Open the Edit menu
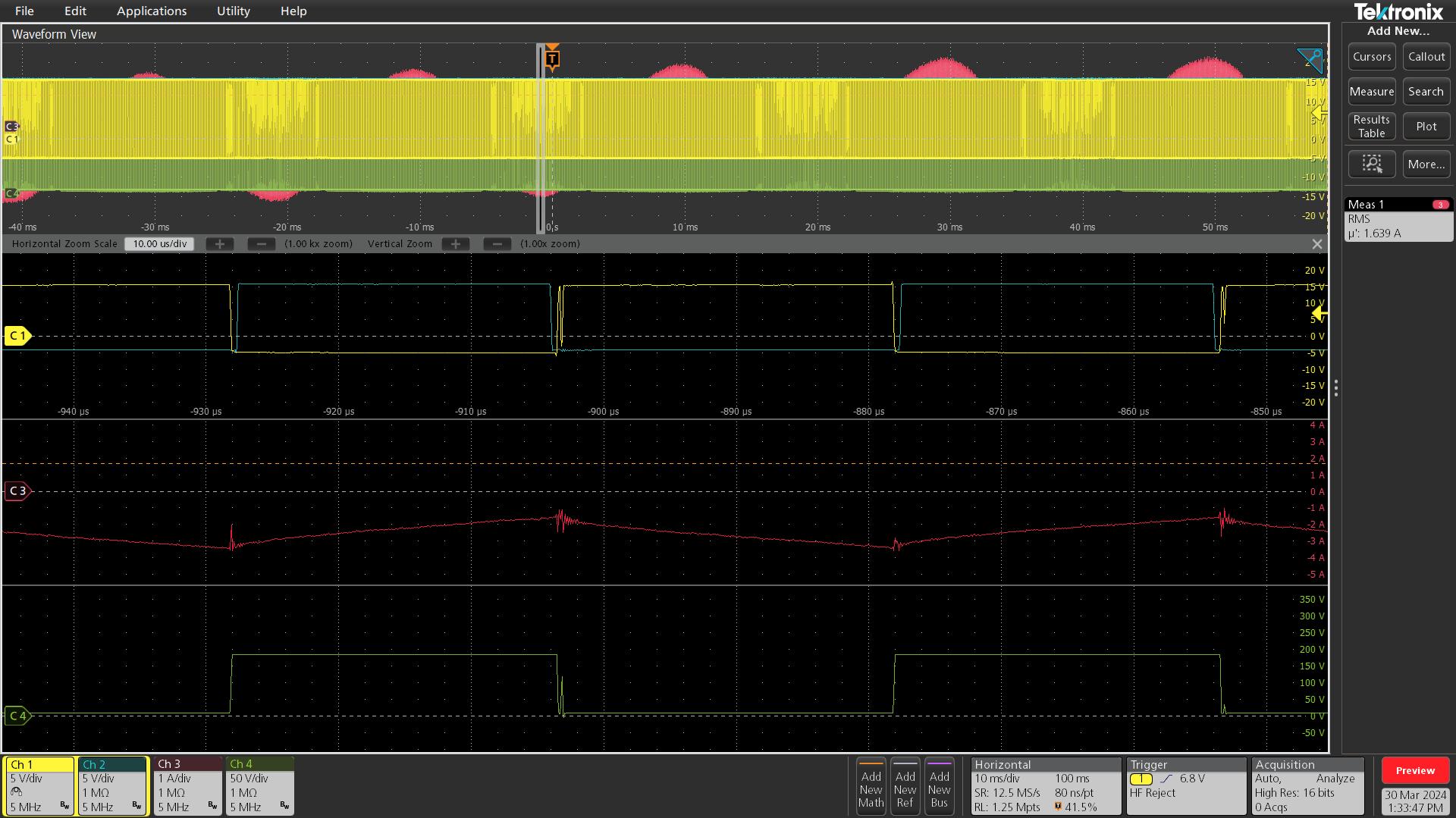1456x818 pixels. 75,11
